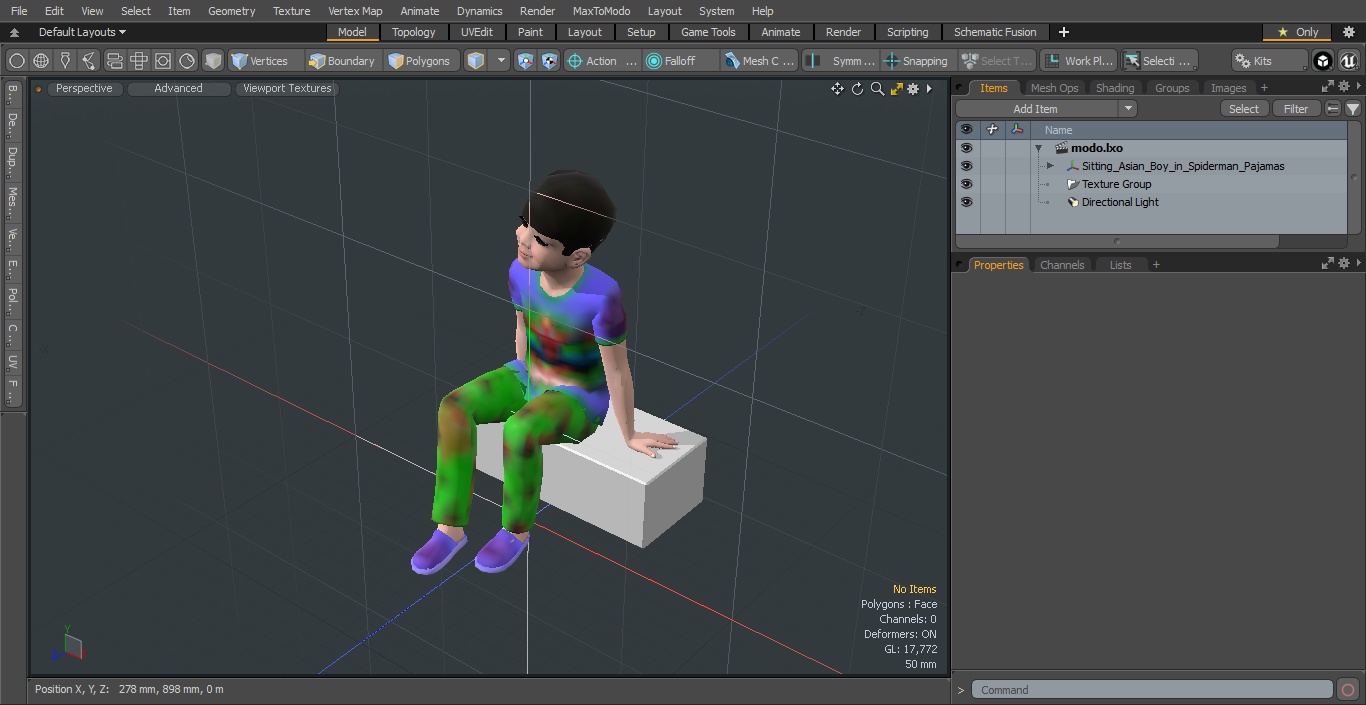Toggle the star Only favorites button
The height and width of the screenshot is (705, 1366).
coord(1297,32)
